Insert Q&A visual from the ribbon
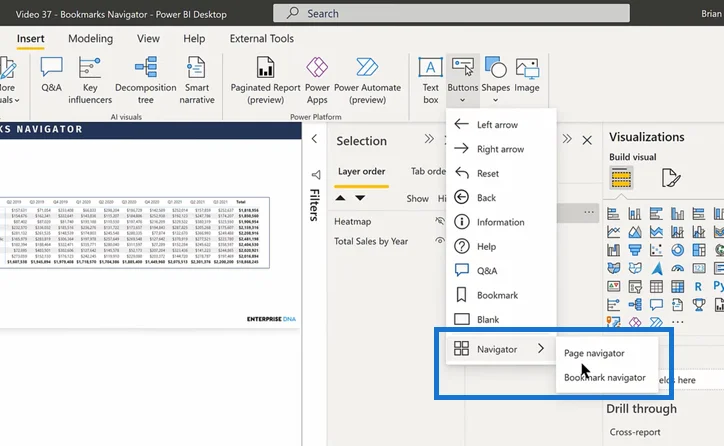Image resolution: width=724 pixels, height=446 pixels. (x=51, y=74)
